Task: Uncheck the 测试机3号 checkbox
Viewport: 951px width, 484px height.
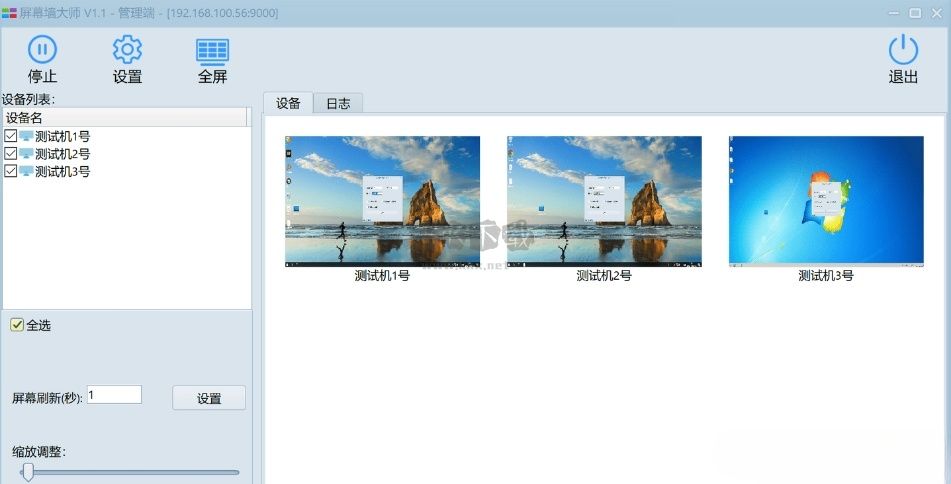Action: (x=10, y=171)
